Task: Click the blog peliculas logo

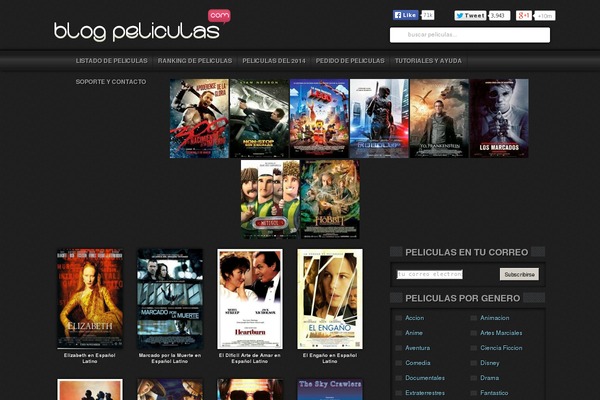Action: tap(142, 26)
